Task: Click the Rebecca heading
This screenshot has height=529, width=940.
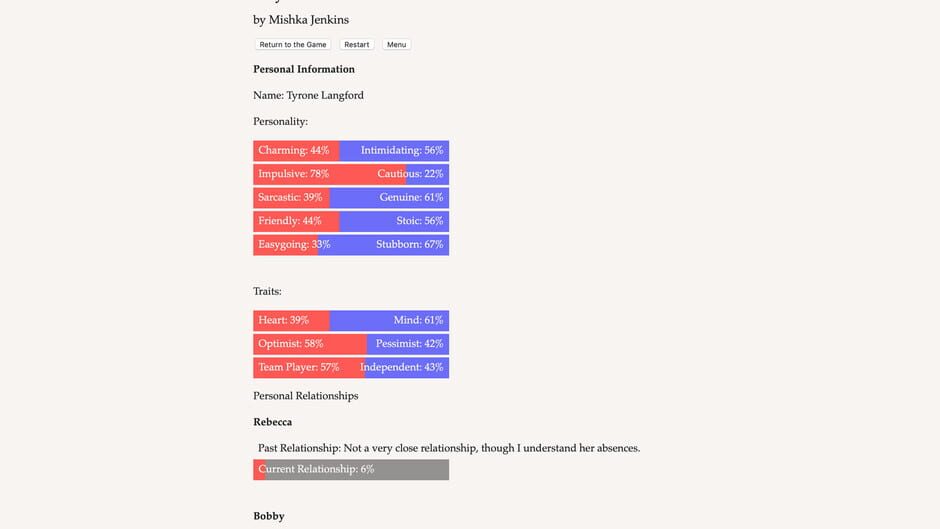Action: point(273,422)
